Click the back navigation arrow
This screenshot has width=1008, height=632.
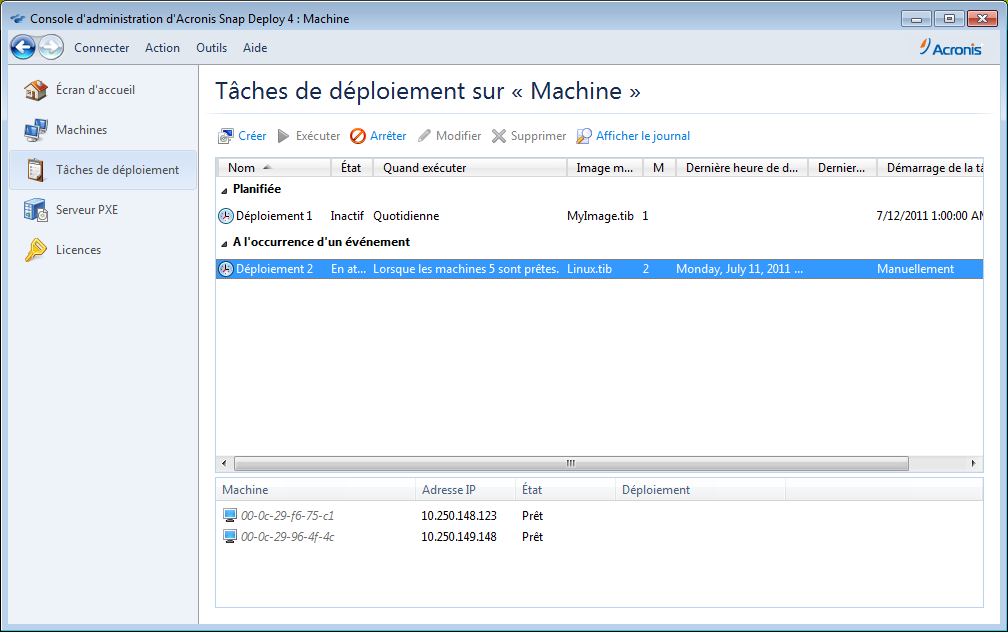22,47
